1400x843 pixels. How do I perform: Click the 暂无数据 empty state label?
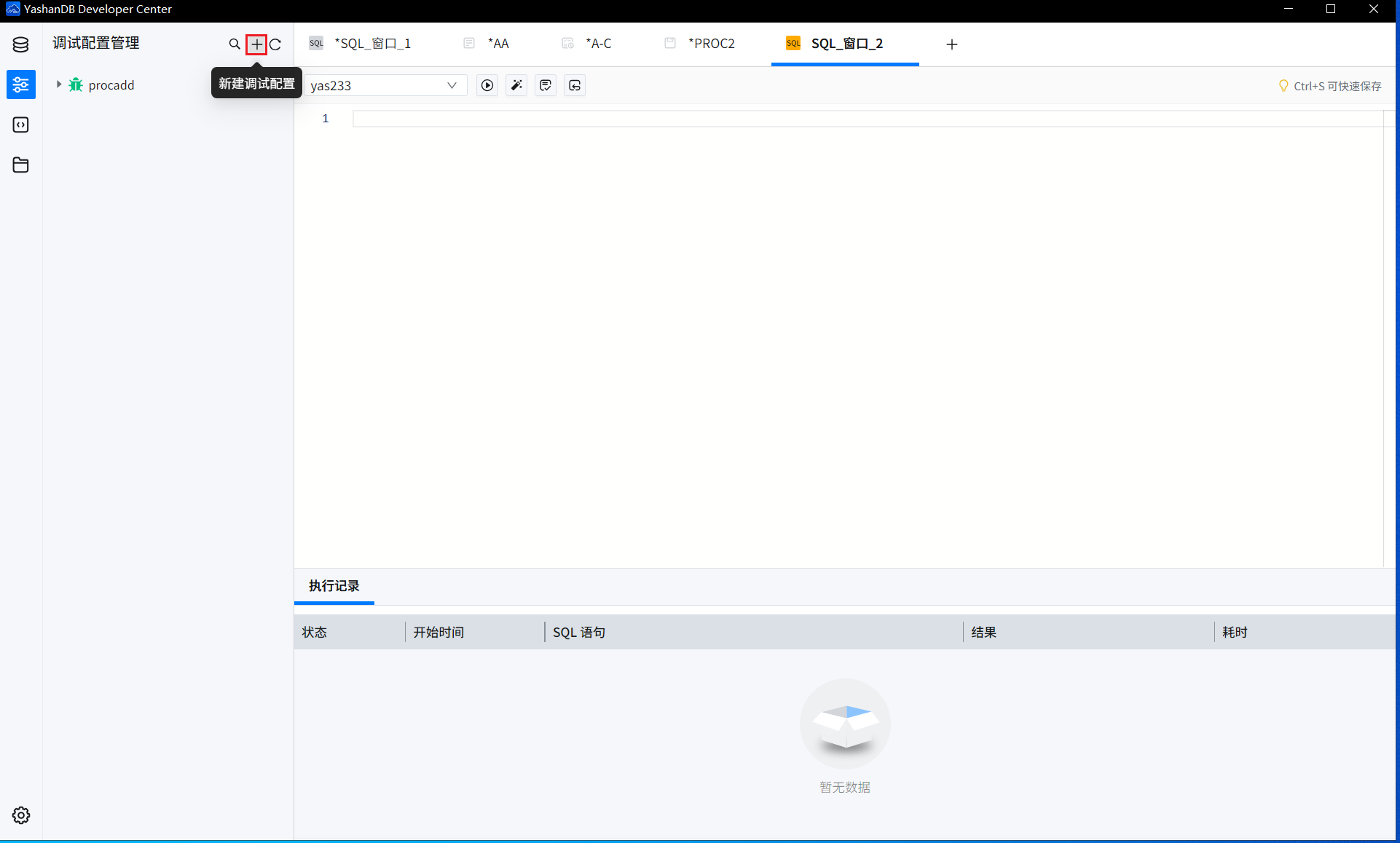click(845, 787)
